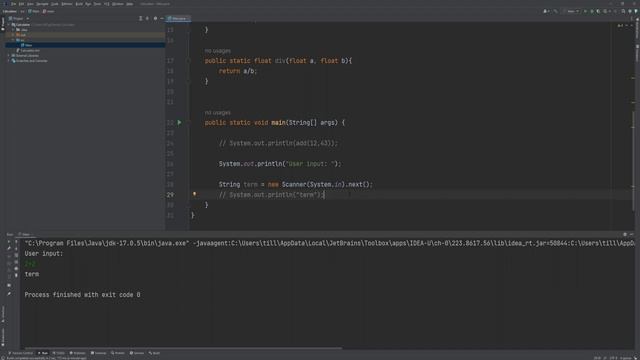Click the build hammer icon in toolbar
Image resolution: width=640 pixels, height=360 pixels.
(x=556, y=11)
